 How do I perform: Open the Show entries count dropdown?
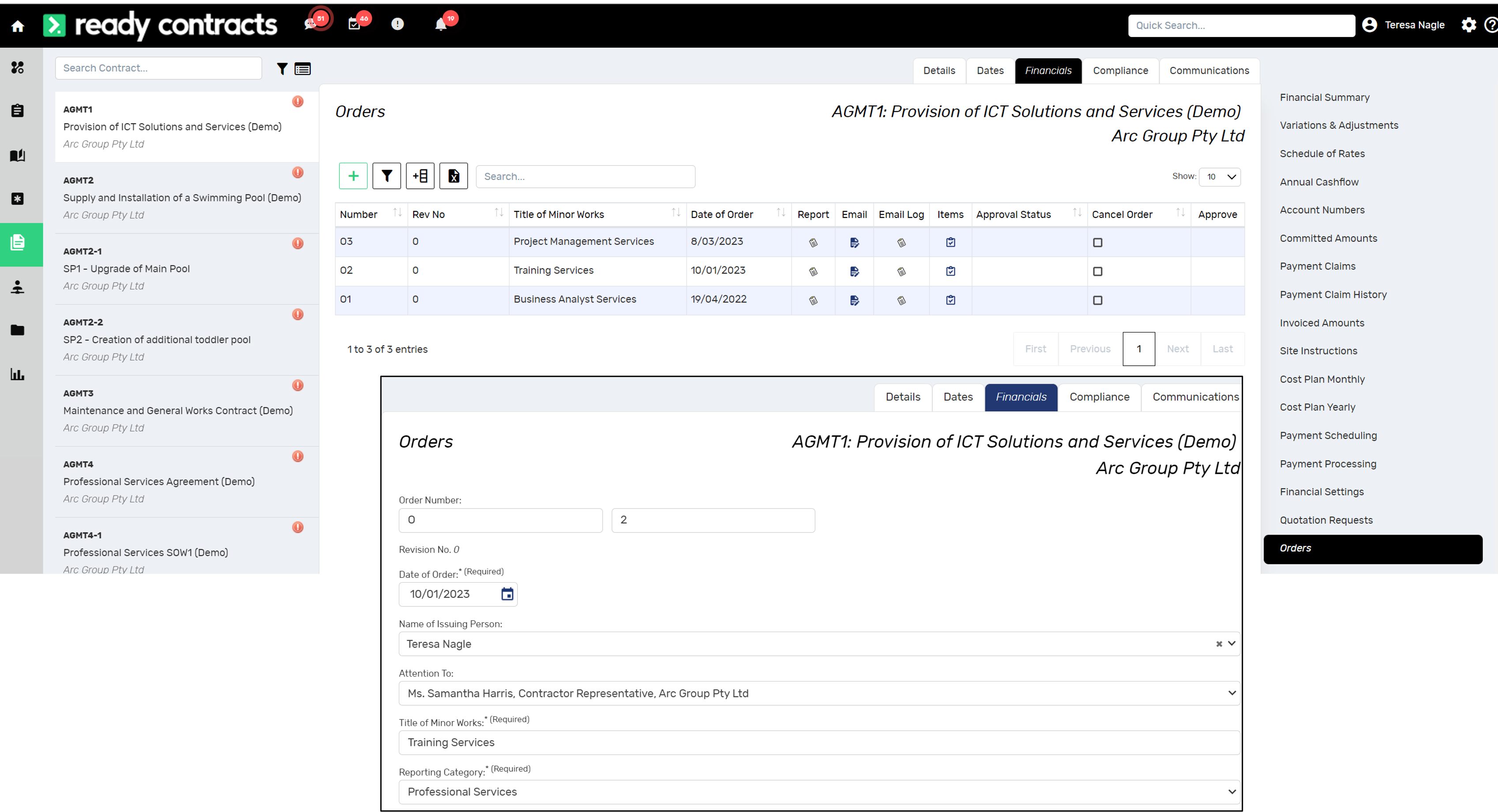tap(1220, 177)
